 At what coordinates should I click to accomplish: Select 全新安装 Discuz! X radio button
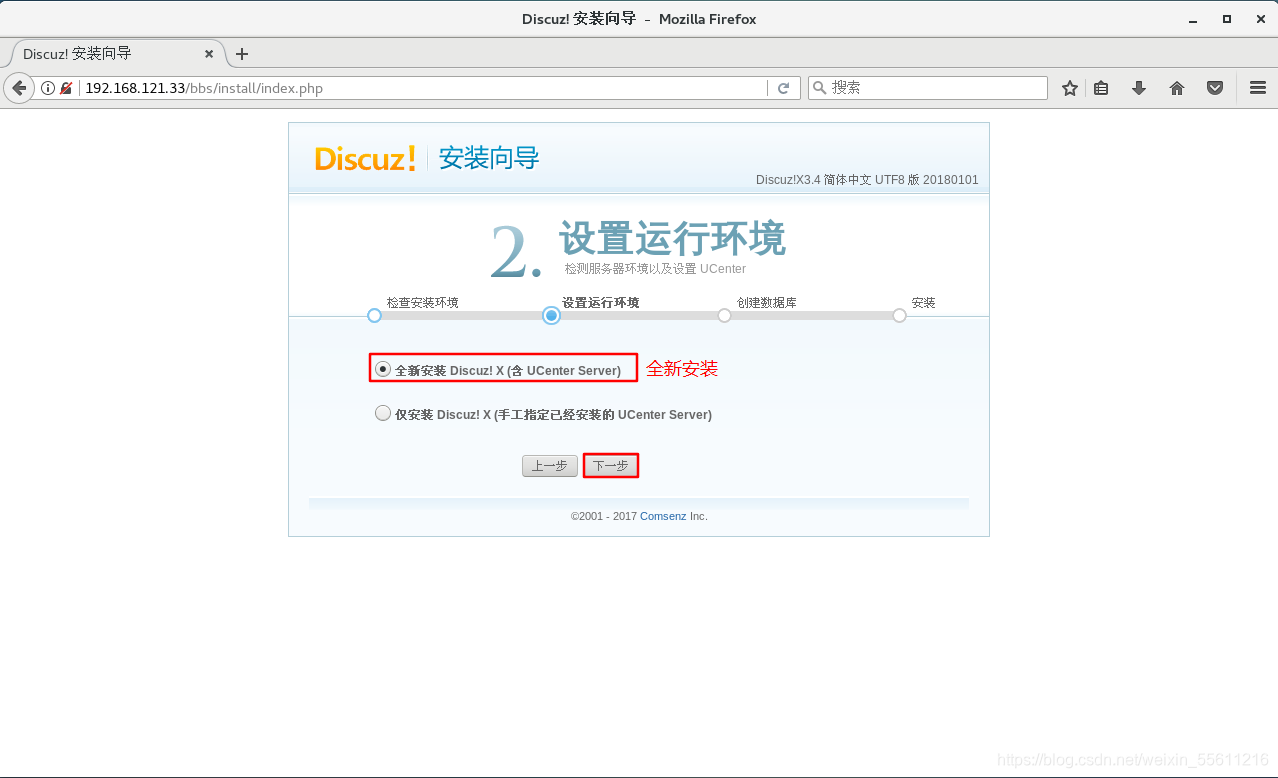click(383, 369)
